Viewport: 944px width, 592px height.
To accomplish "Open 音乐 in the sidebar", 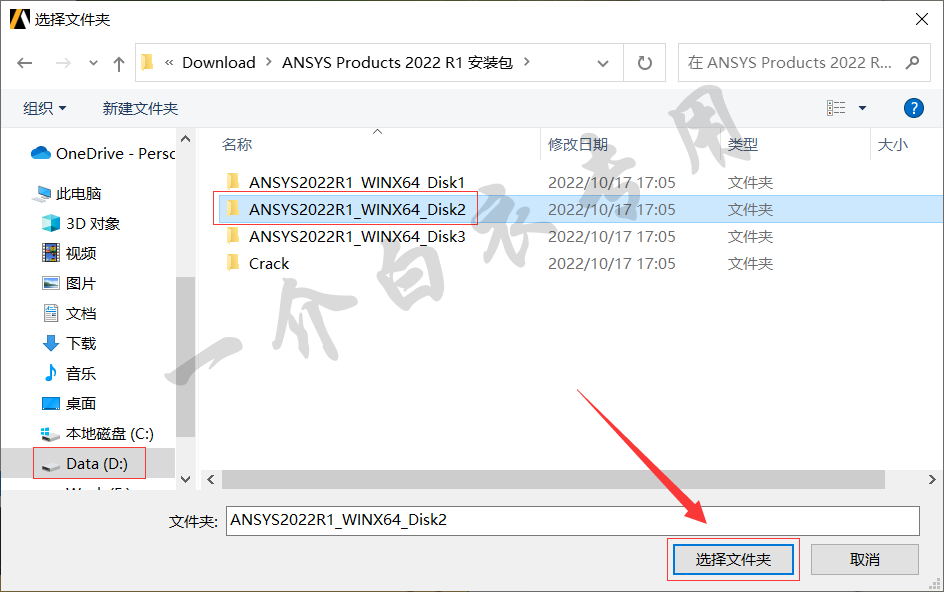I will pos(70,373).
